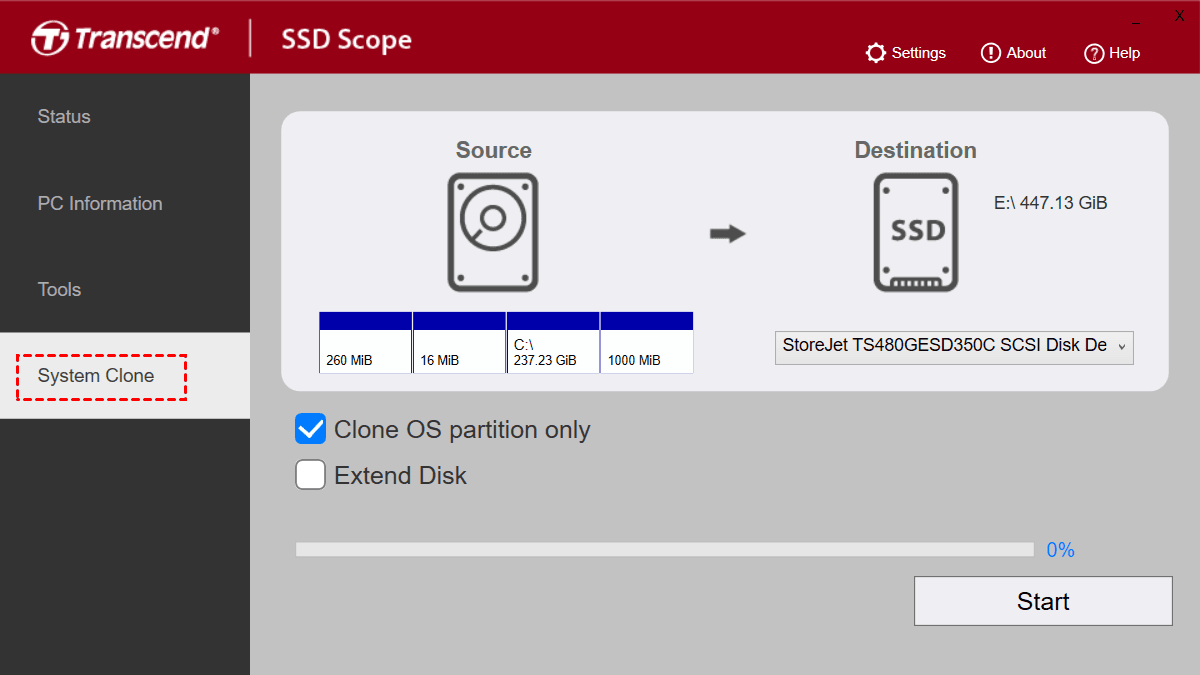Click the Settings gear icon
The image size is (1200, 675).
click(876, 53)
